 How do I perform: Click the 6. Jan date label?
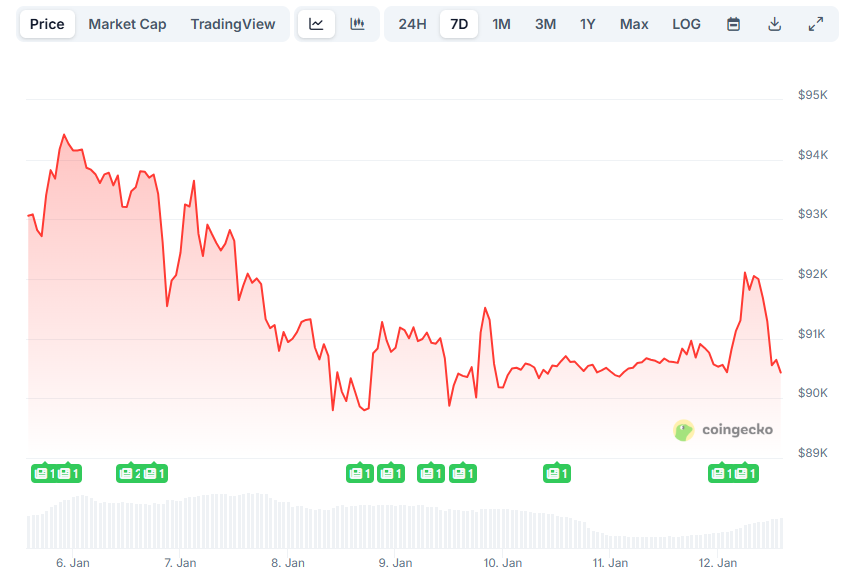(73, 563)
